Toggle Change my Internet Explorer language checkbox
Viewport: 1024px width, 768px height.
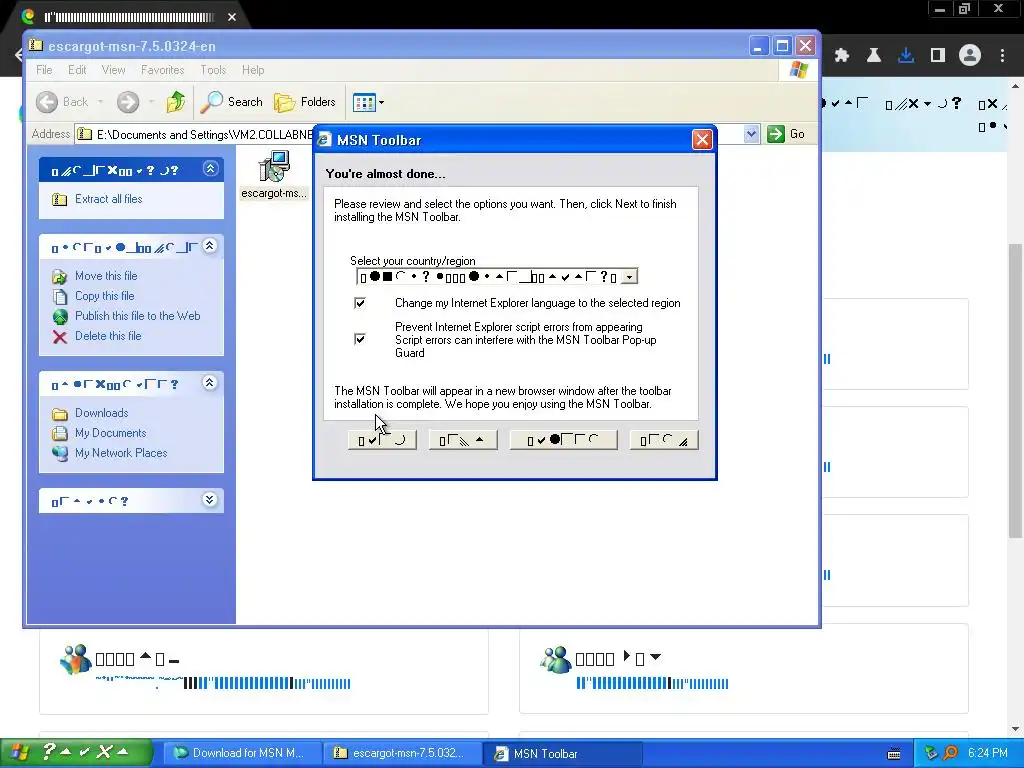(360, 303)
